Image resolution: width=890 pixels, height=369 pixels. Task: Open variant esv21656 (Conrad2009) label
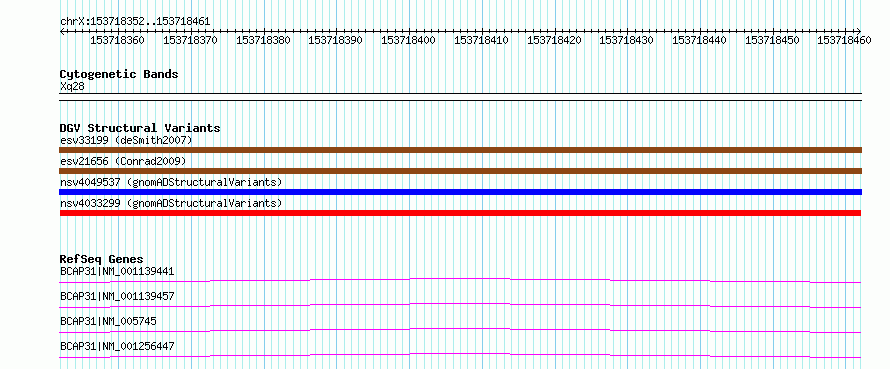[x=123, y=161]
